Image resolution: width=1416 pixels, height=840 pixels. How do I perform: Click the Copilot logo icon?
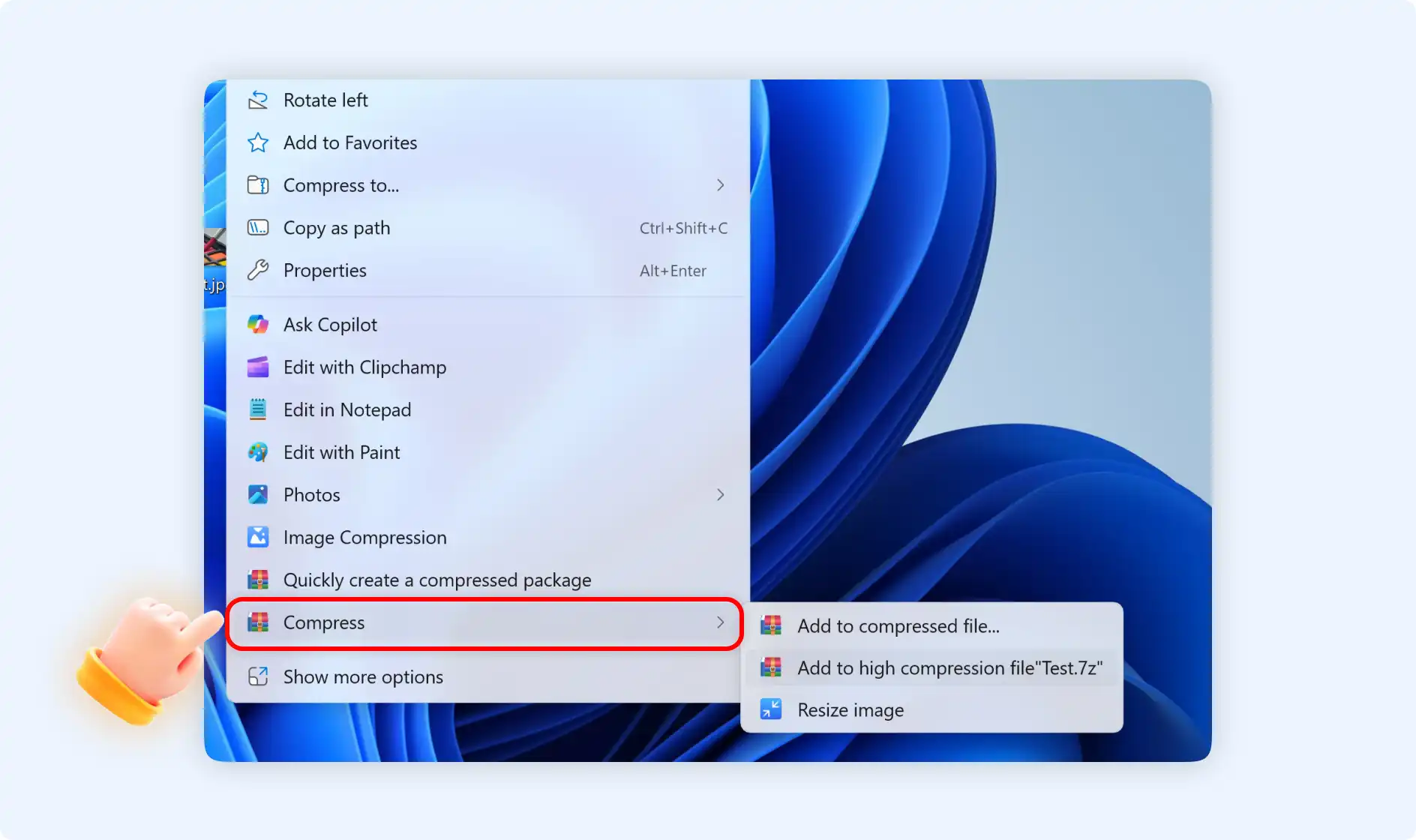258,325
